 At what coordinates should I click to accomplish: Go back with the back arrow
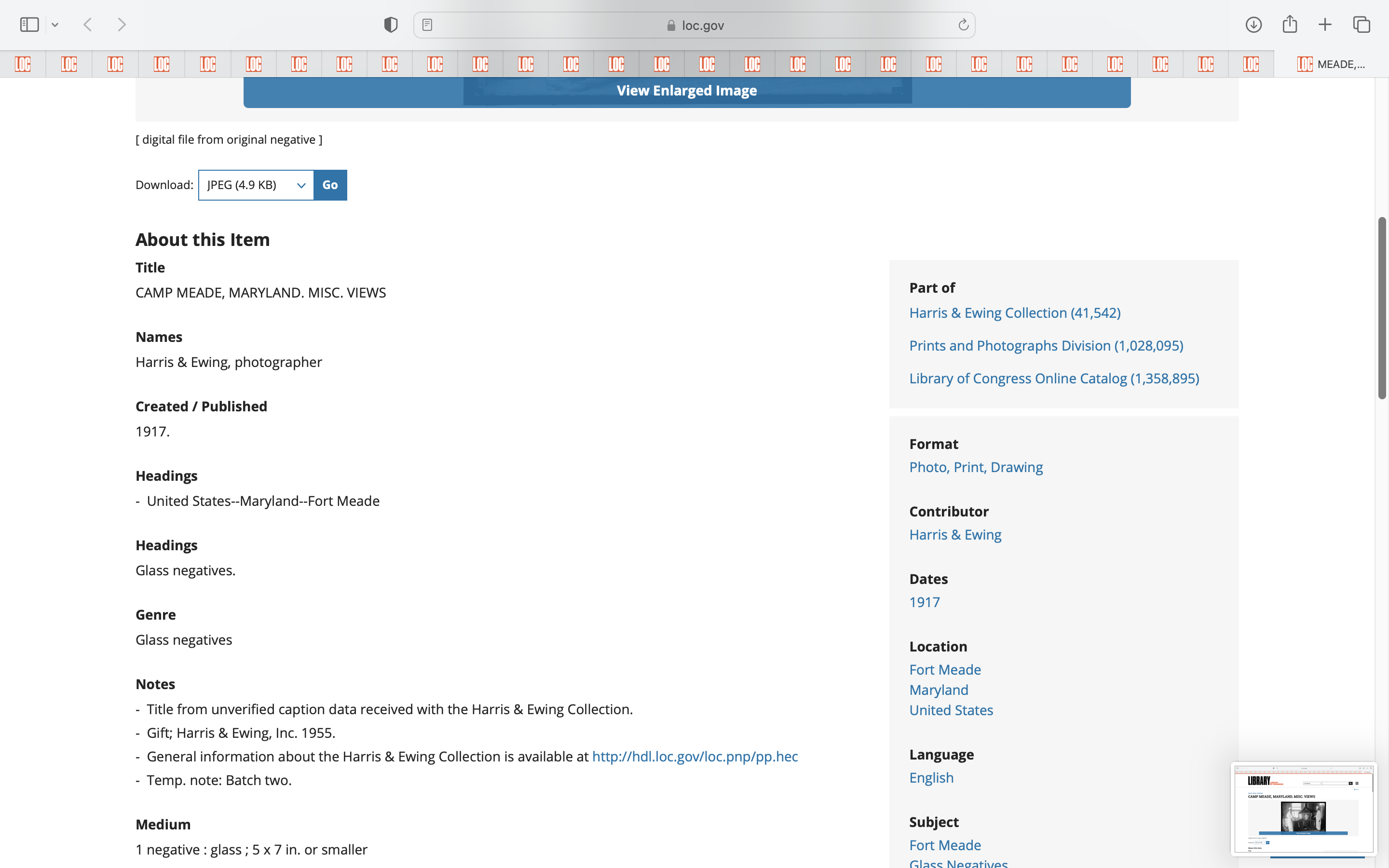pyautogui.click(x=88, y=25)
